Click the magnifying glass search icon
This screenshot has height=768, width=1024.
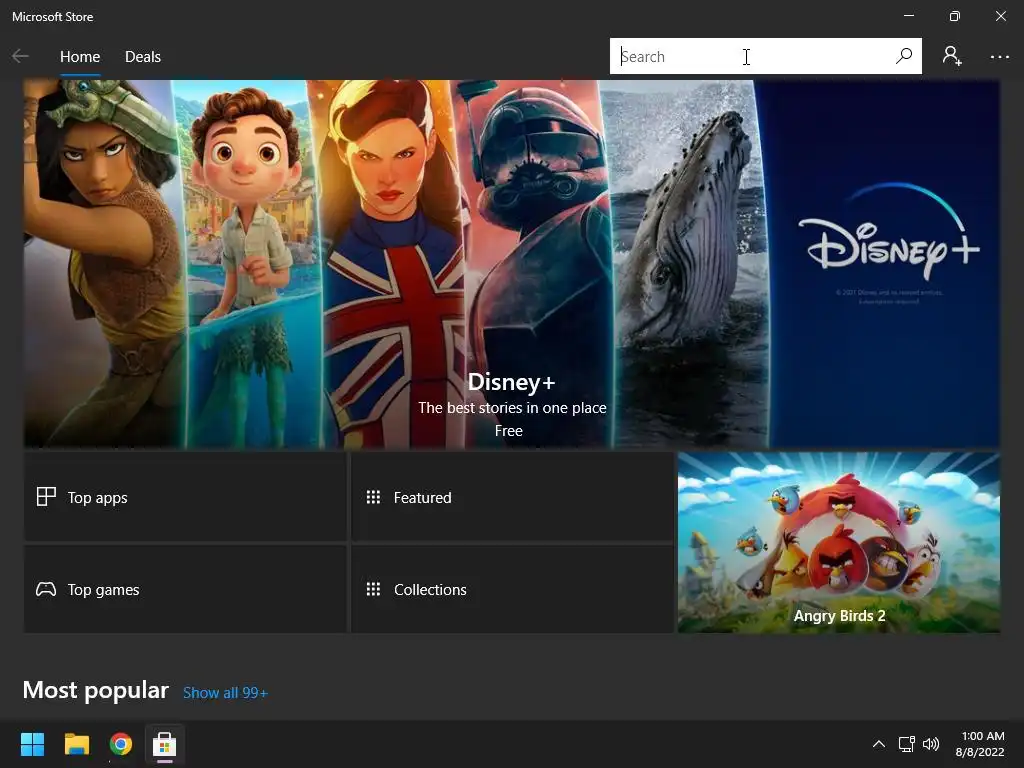[904, 56]
